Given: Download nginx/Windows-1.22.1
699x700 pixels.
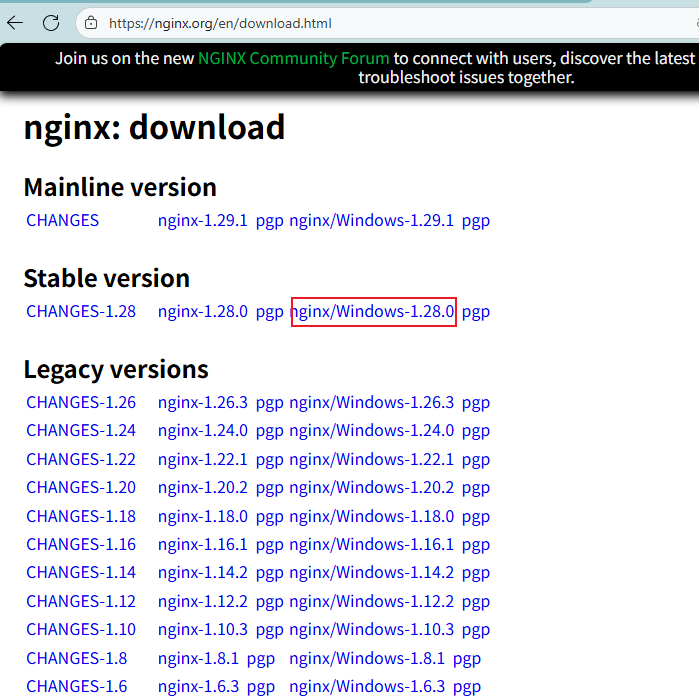Looking at the screenshot, I should pos(371,459).
